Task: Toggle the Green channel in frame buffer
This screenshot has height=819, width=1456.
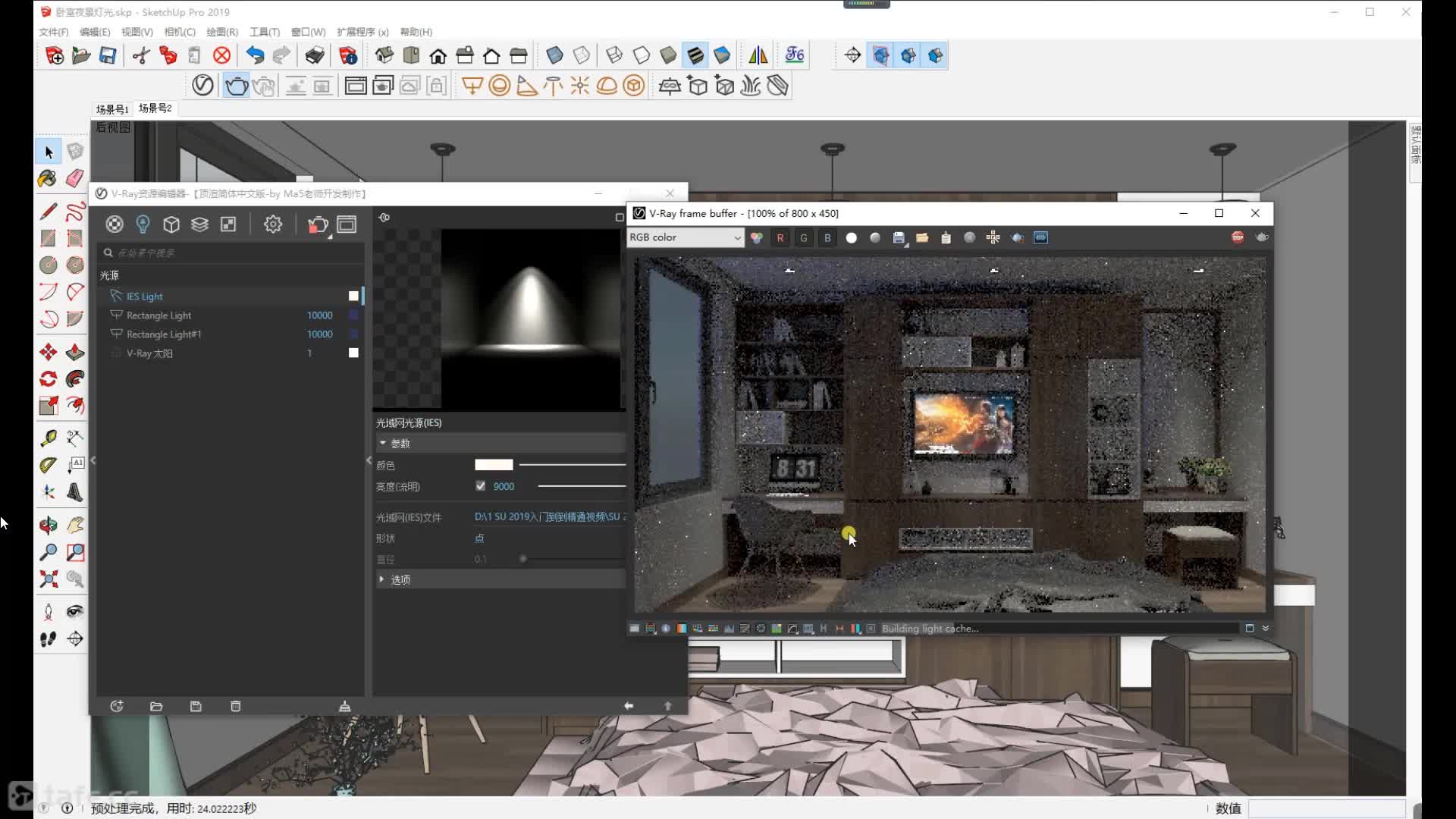Action: (804, 237)
